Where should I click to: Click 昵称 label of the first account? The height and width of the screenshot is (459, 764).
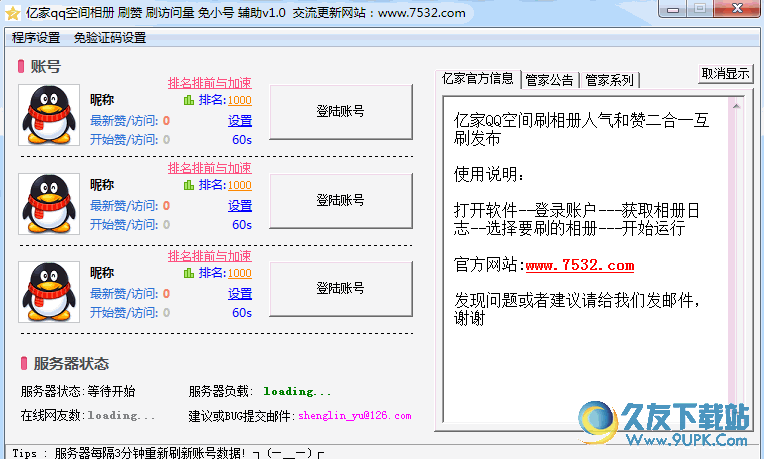click(102, 100)
